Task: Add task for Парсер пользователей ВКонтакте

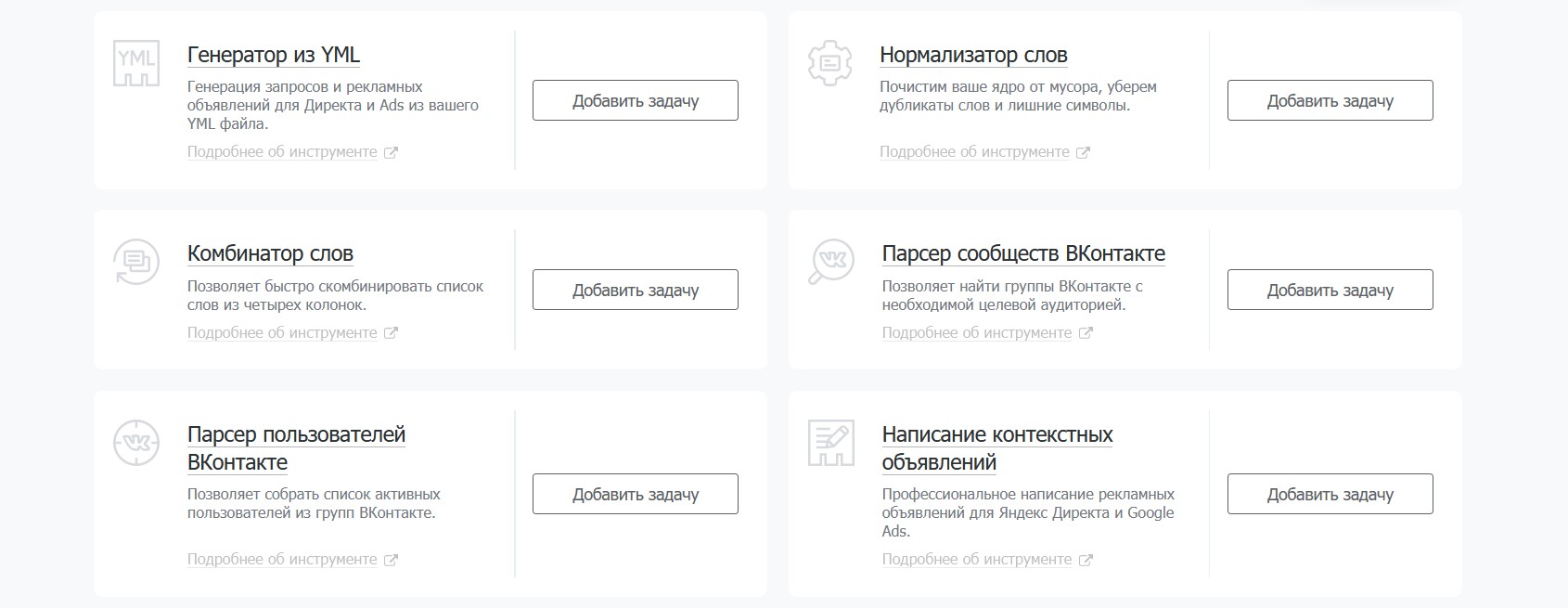Action: (x=635, y=494)
